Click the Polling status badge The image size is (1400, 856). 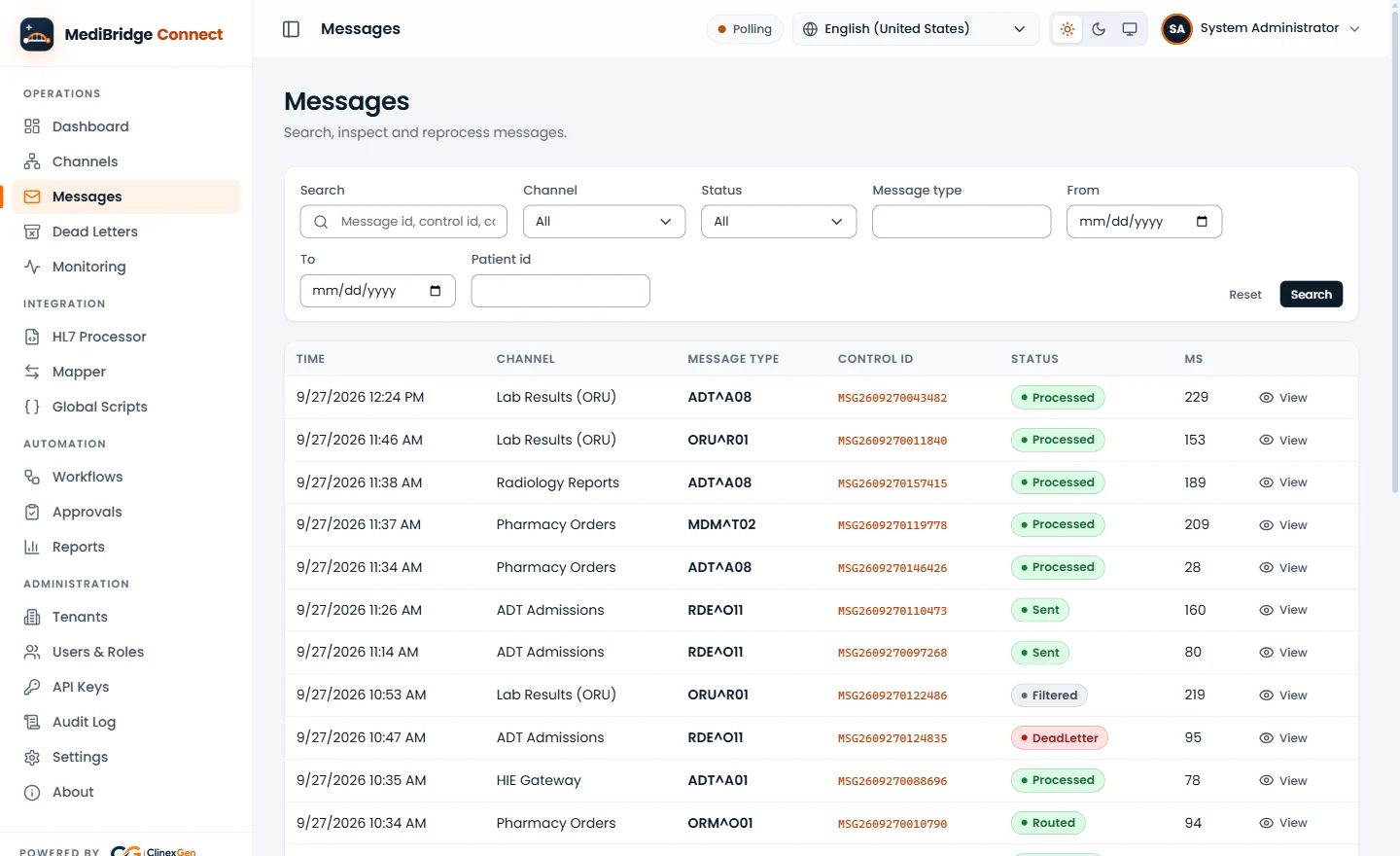point(745,29)
